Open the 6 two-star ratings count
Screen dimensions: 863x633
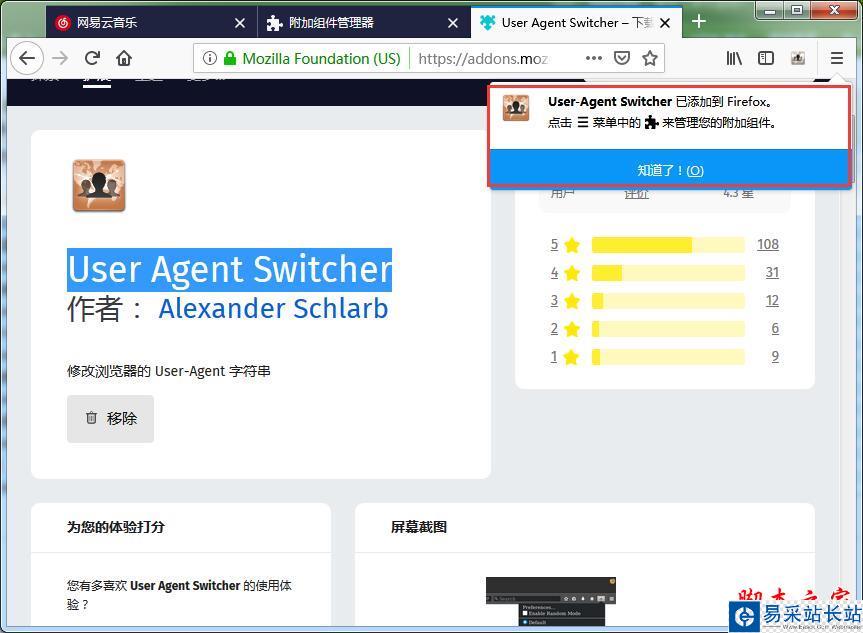pos(775,329)
